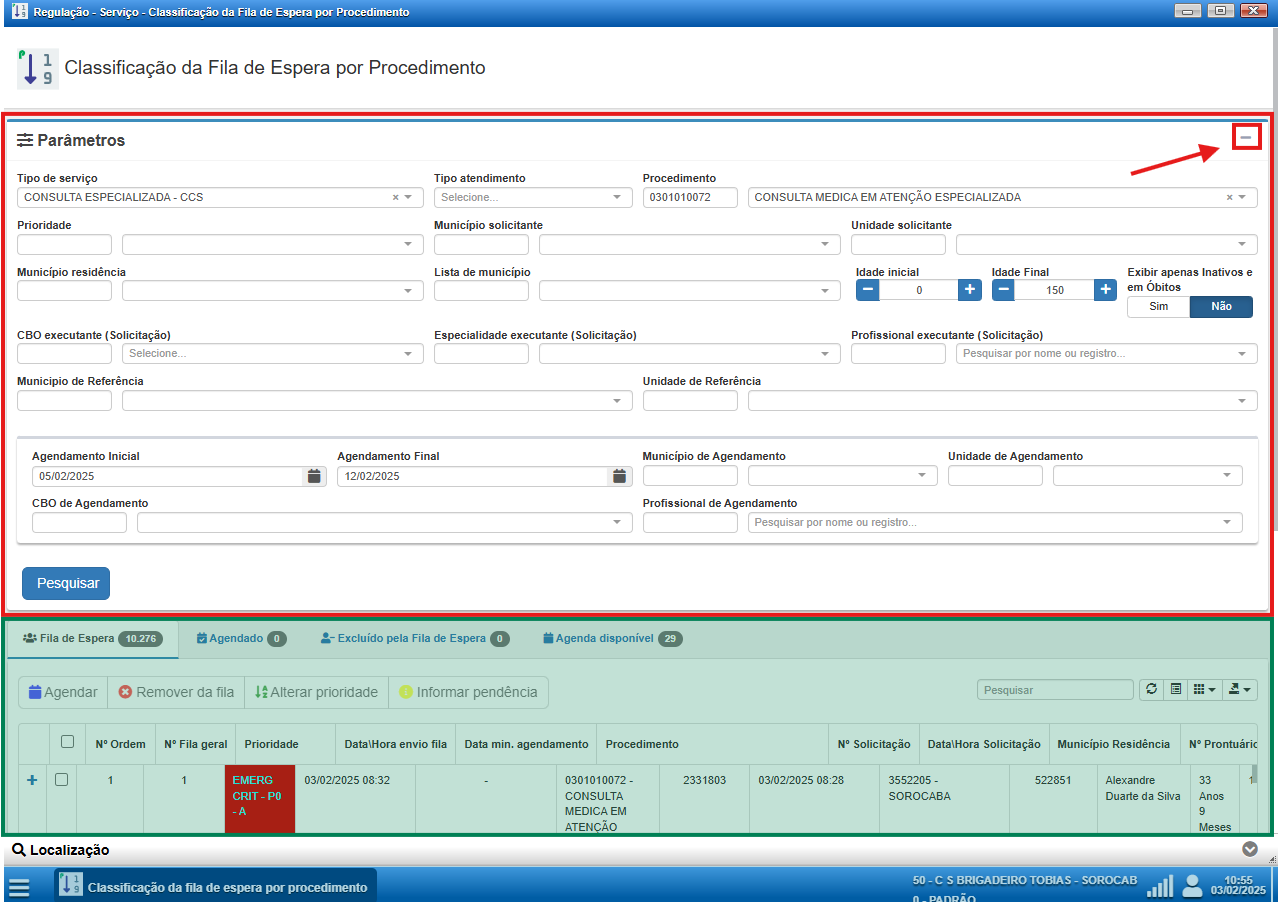Collapse the Parâmetros panel with minus icon
Image resolution: width=1278 pixels, height=902 pixels.
[1245, 137]
